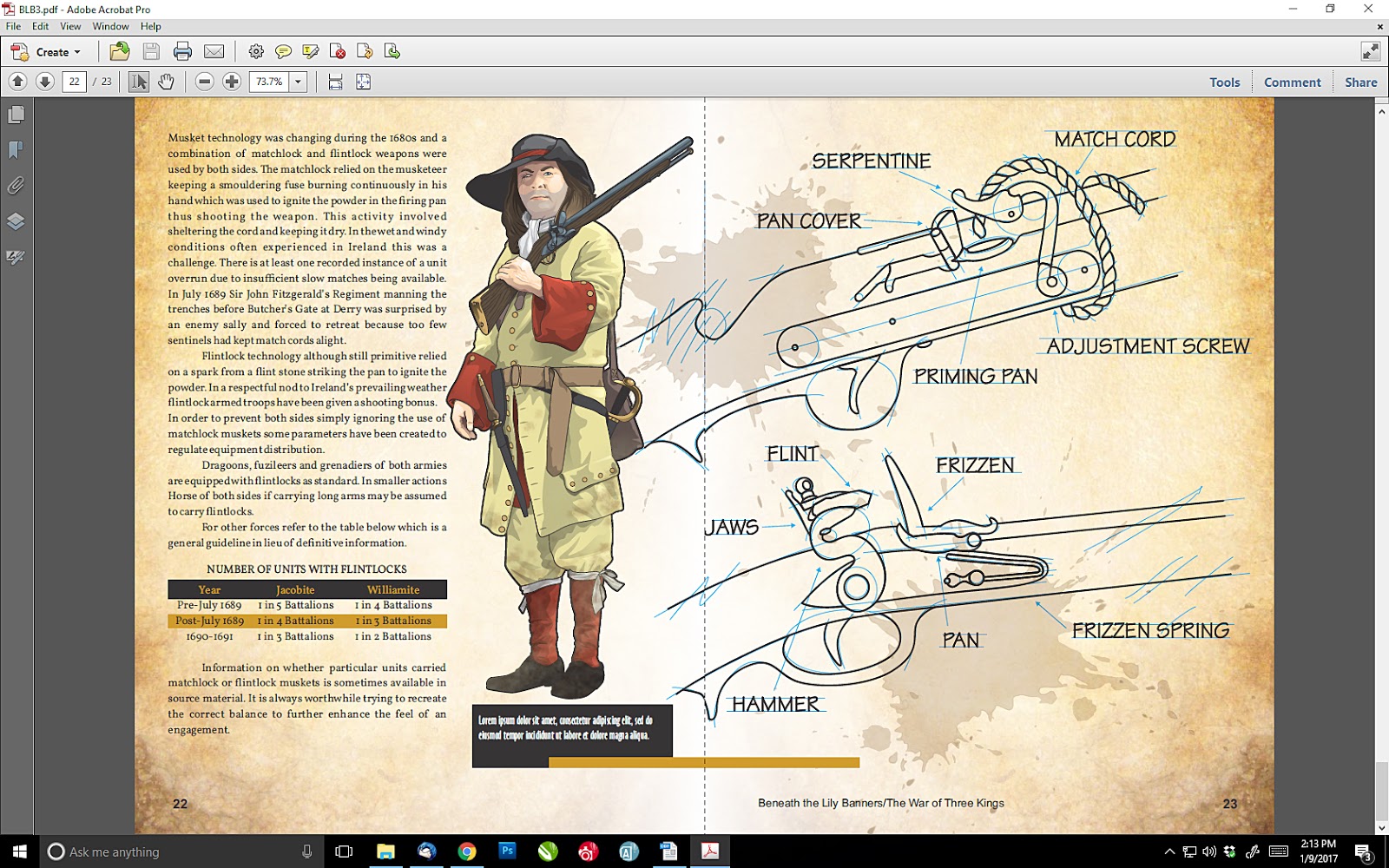Select the highlight text markup tool
Image resolution: width=1389 pixels, height=868 pixels.
[x=311, y=51]
